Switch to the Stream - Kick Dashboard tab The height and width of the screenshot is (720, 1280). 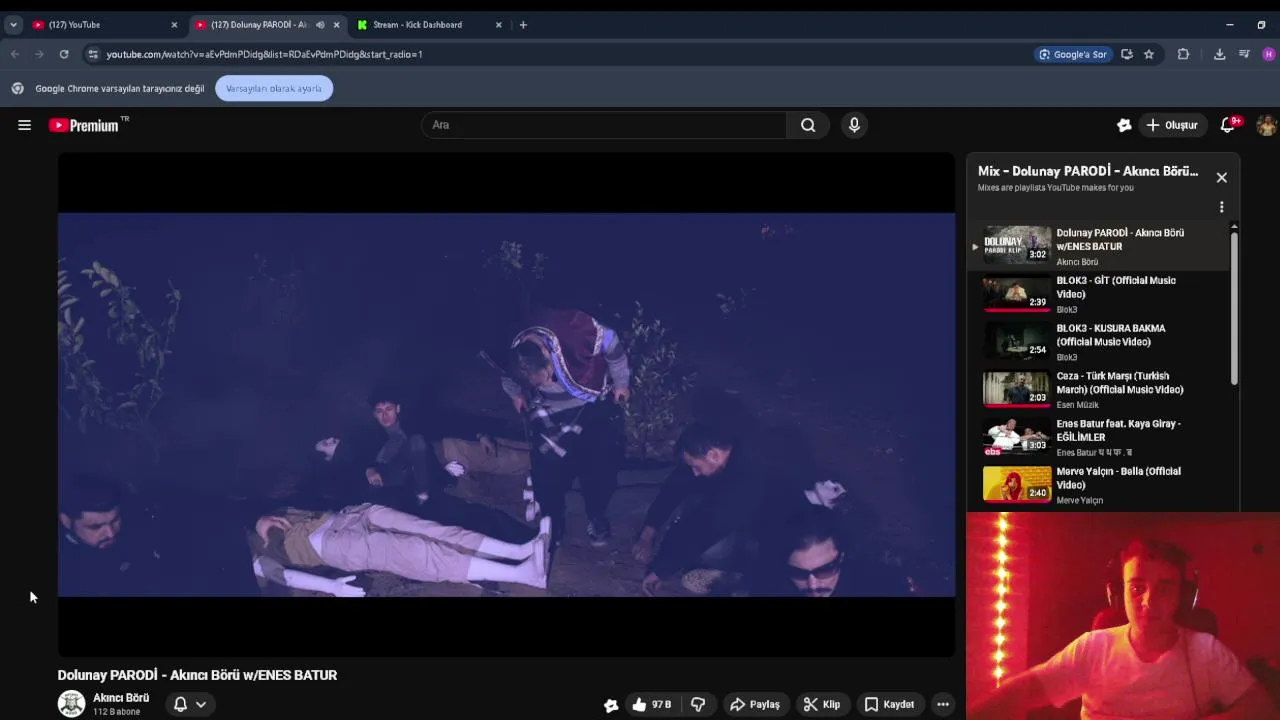pyautogui.click(x=430, y=25)
